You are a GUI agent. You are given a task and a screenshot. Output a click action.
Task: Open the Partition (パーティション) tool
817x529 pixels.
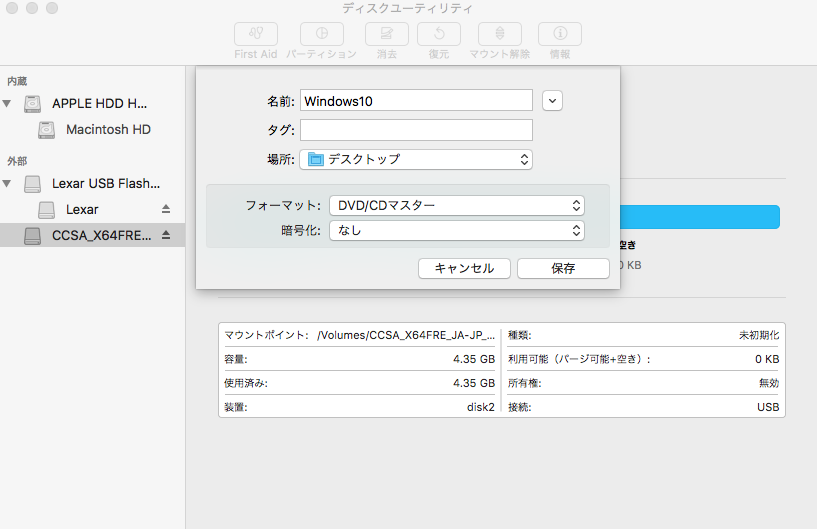(321, 34)
